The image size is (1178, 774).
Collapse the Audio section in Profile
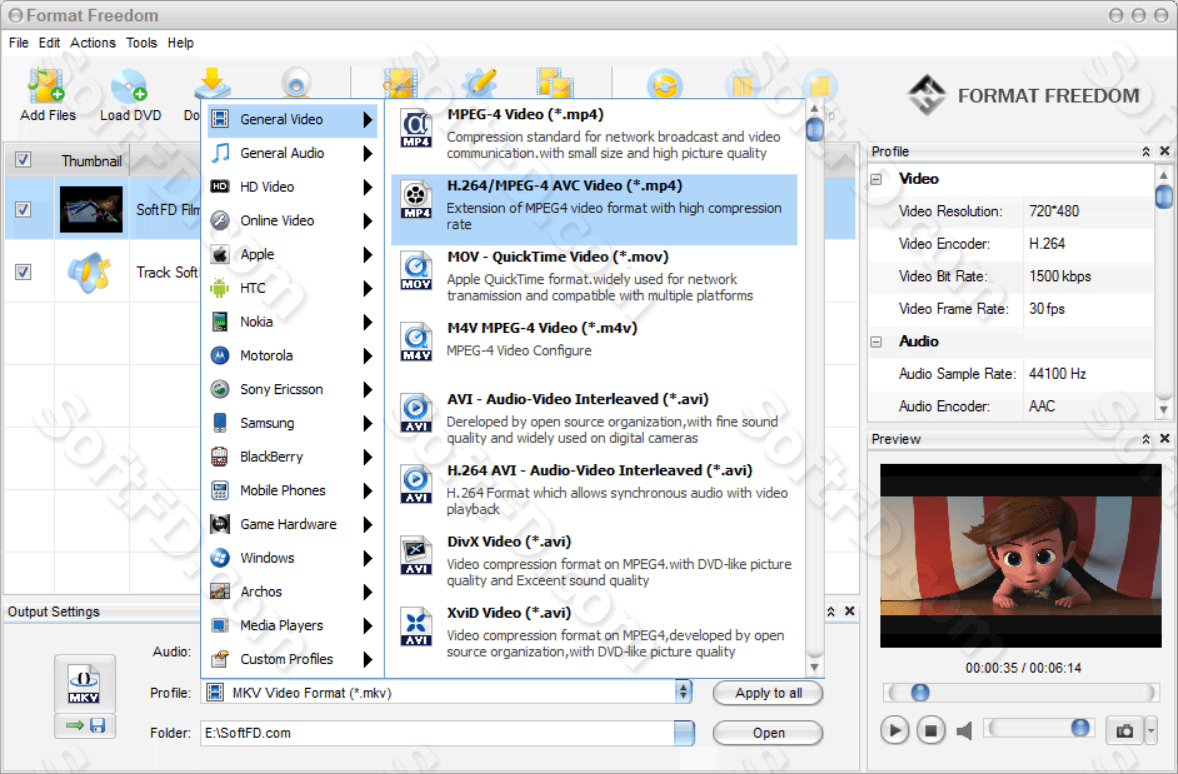(x=876, y=342)
